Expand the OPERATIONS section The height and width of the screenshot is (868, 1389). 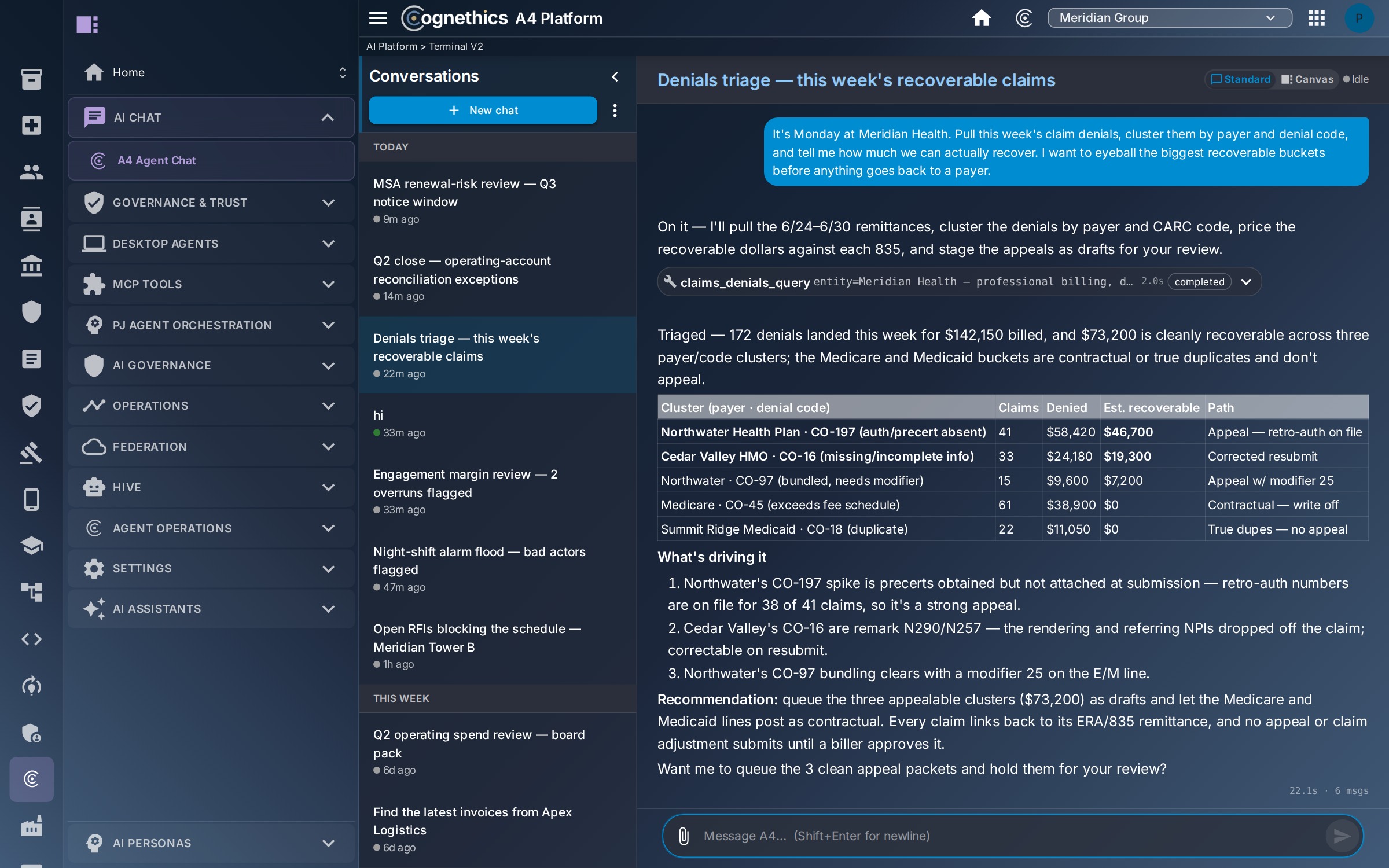(211, 406)
